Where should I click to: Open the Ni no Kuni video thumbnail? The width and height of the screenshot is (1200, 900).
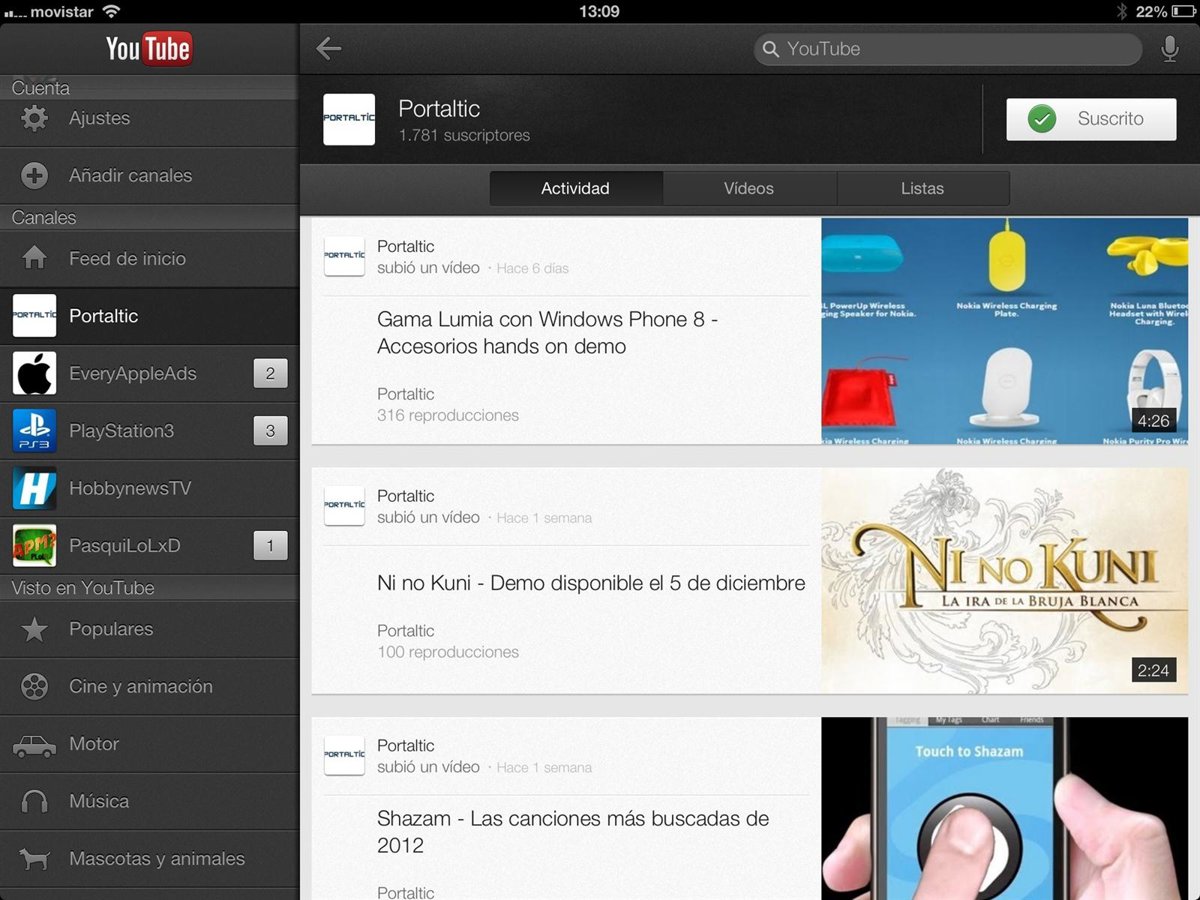(x=1004, y=580)
